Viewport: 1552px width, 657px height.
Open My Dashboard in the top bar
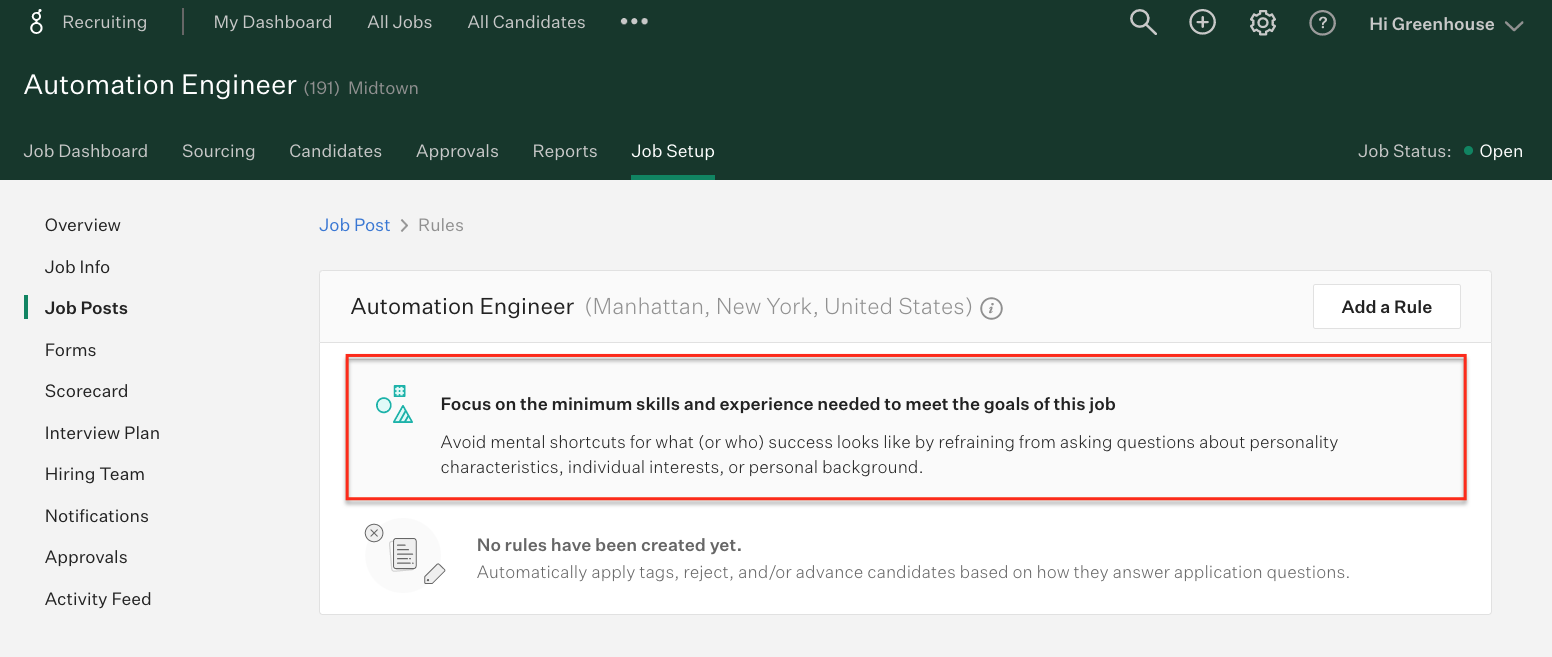coord(272,22)
